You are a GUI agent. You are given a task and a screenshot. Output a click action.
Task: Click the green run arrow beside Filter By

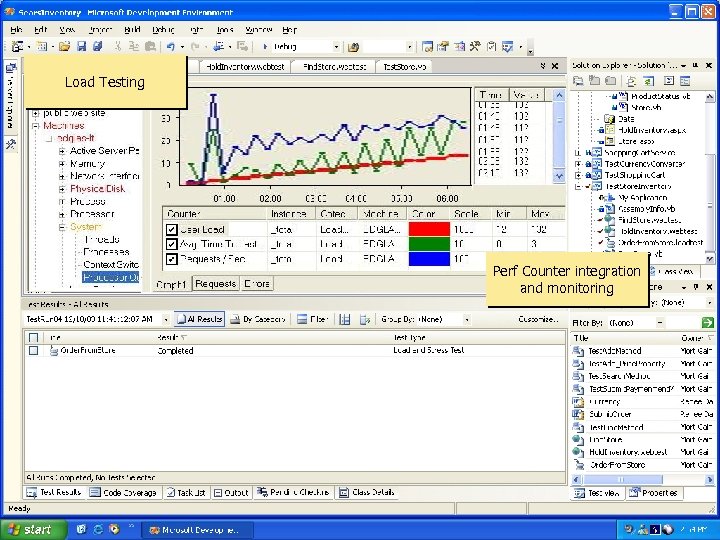coord(708,322)
